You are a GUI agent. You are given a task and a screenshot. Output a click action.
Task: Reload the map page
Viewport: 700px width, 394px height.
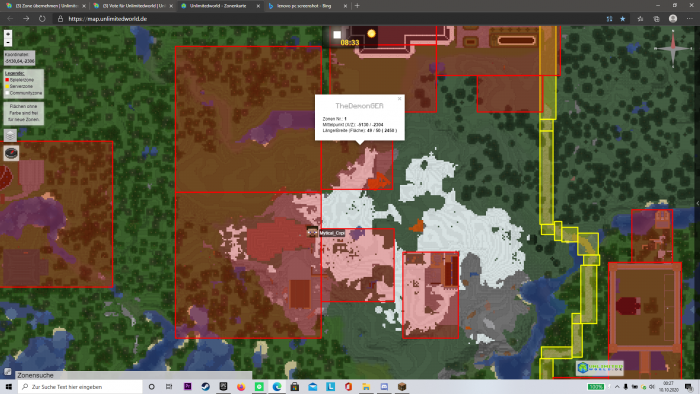[x=42, y=19]
